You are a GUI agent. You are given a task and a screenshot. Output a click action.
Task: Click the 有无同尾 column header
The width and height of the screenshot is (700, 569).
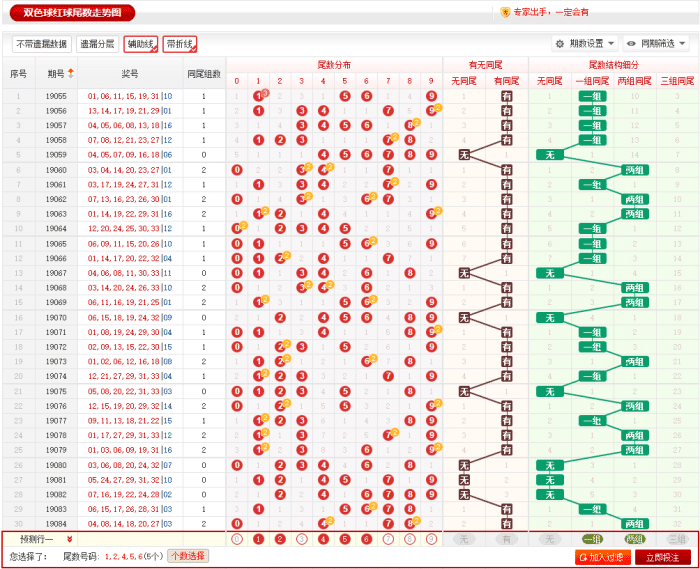(x=485, y=65)
